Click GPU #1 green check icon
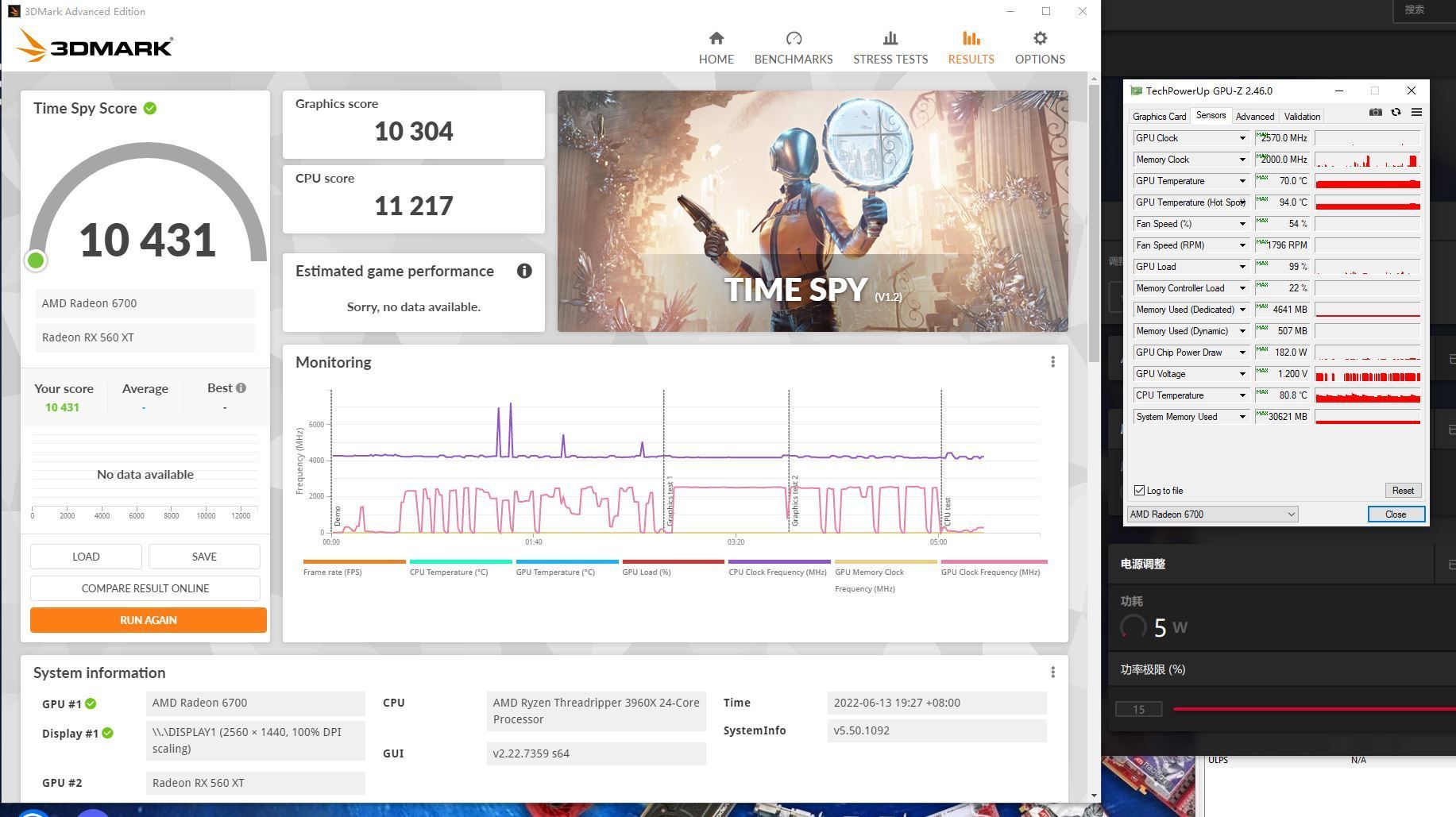Viewport: 1456px width, 817px height. (91, 703)
